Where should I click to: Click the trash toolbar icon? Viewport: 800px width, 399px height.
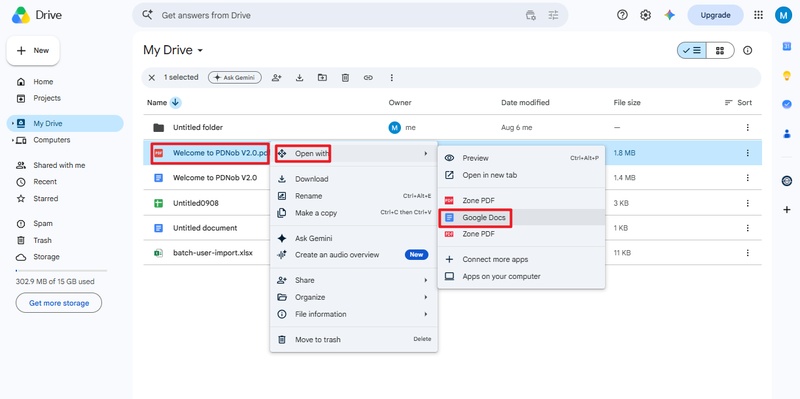(x=345, y=78)
